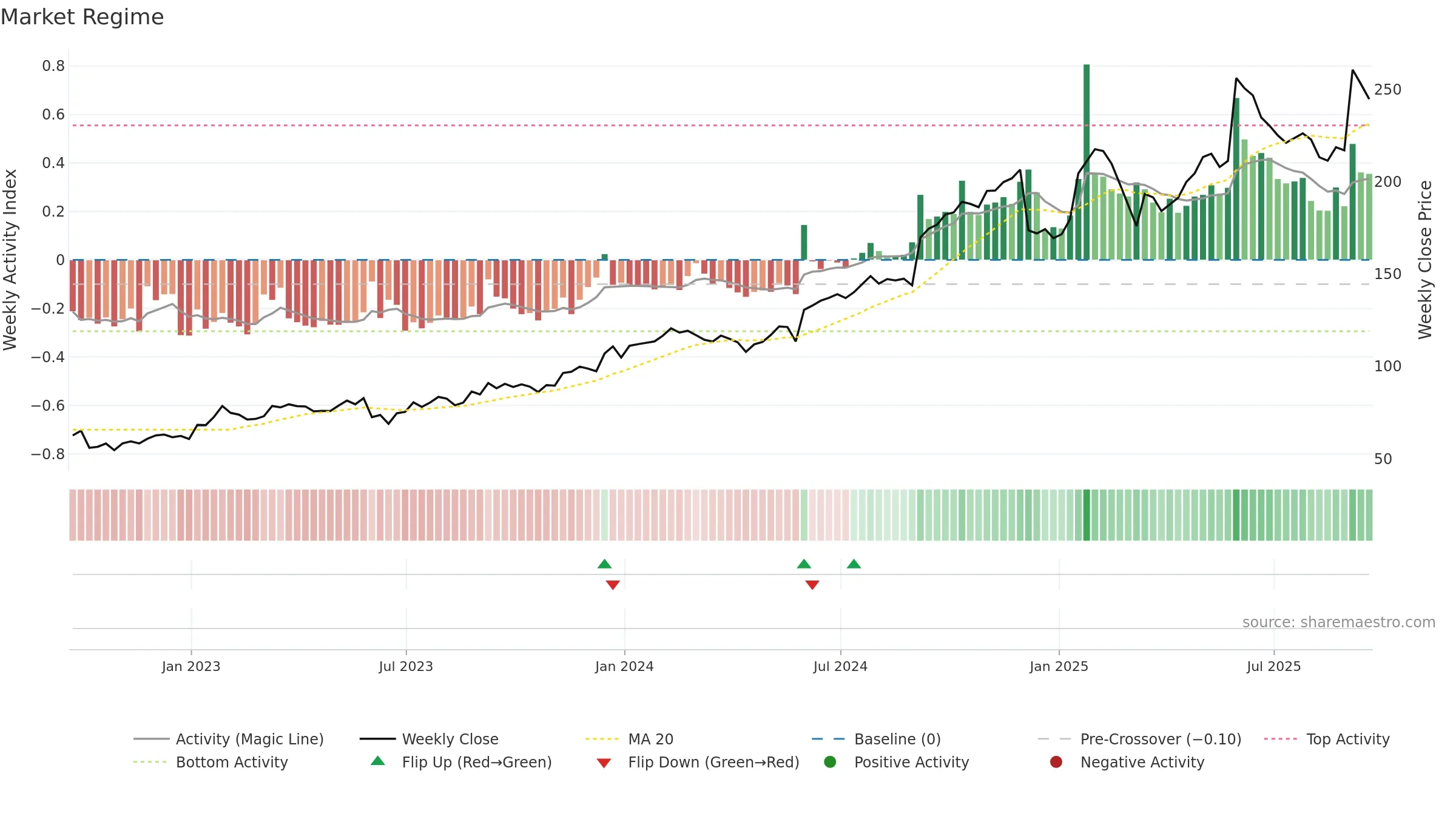The width and height of the screenshot is (1456, 819).
Task: Click the Jul 2023 axis label
Action: [406, 666]
